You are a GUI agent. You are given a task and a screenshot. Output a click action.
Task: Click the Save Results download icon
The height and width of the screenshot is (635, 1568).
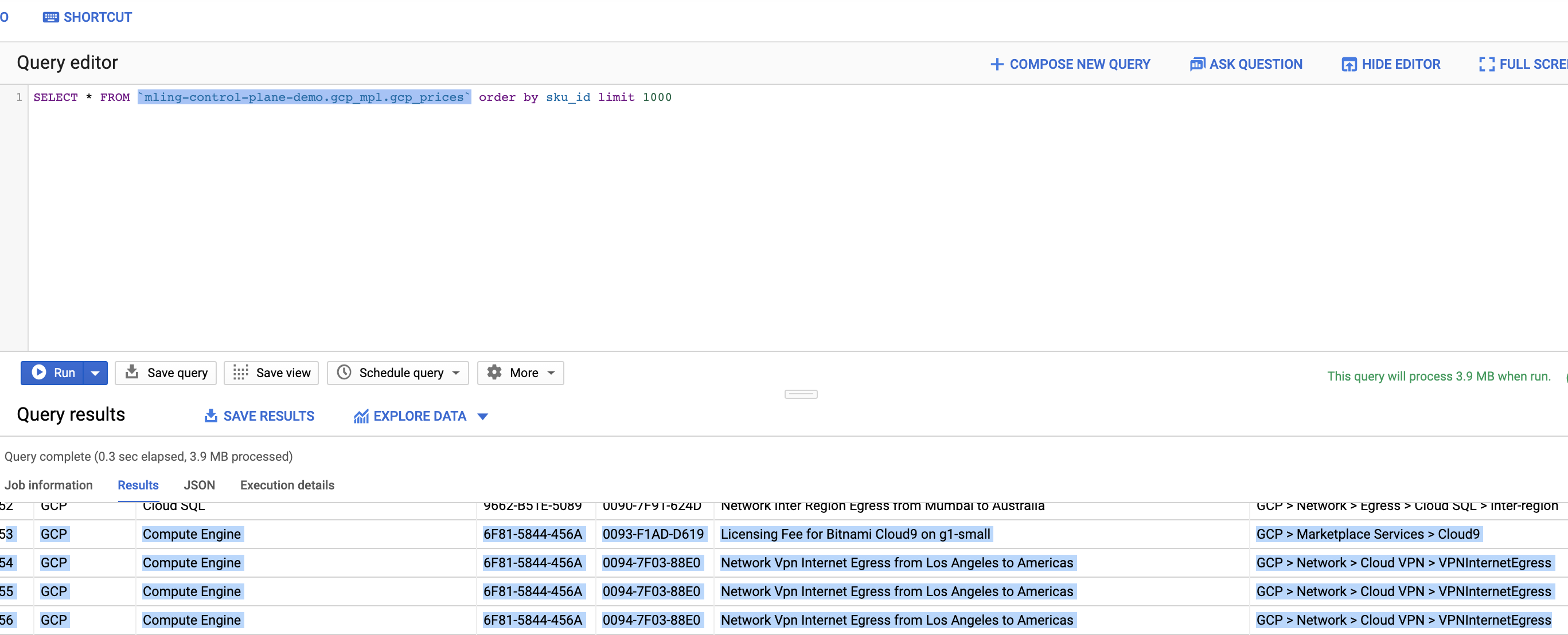point(210,416)
